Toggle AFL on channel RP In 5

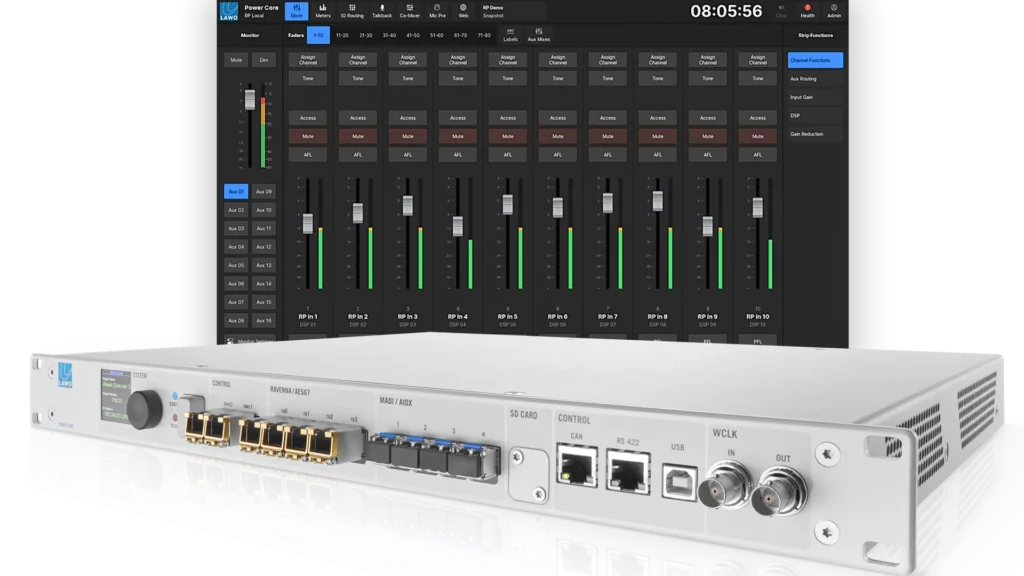pos(507,155)
